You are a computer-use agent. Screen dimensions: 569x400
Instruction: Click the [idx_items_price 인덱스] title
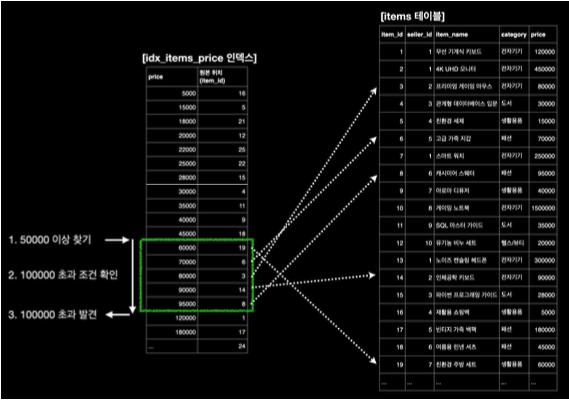point(199,58)
